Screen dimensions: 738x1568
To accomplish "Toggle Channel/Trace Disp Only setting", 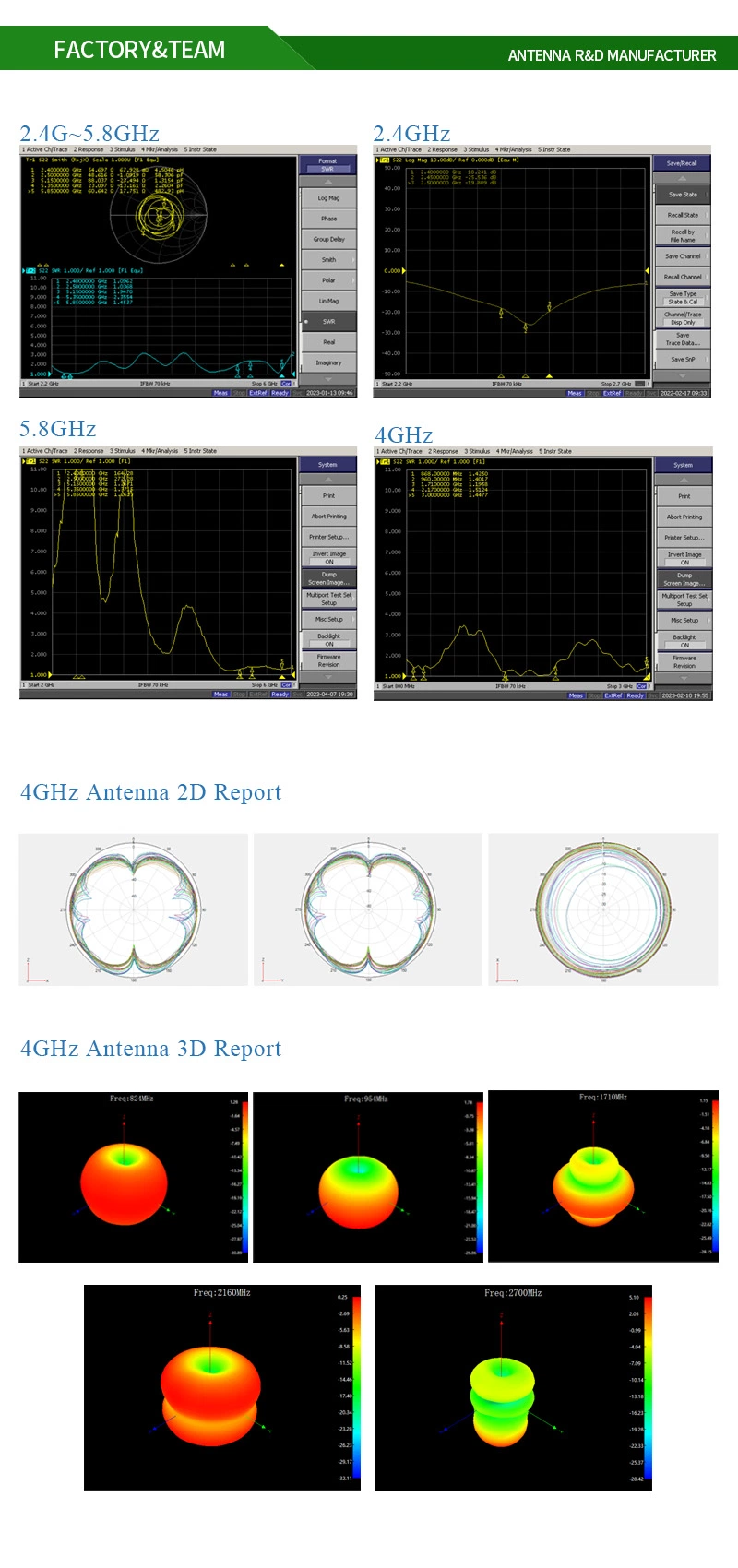I will (683, 318).
